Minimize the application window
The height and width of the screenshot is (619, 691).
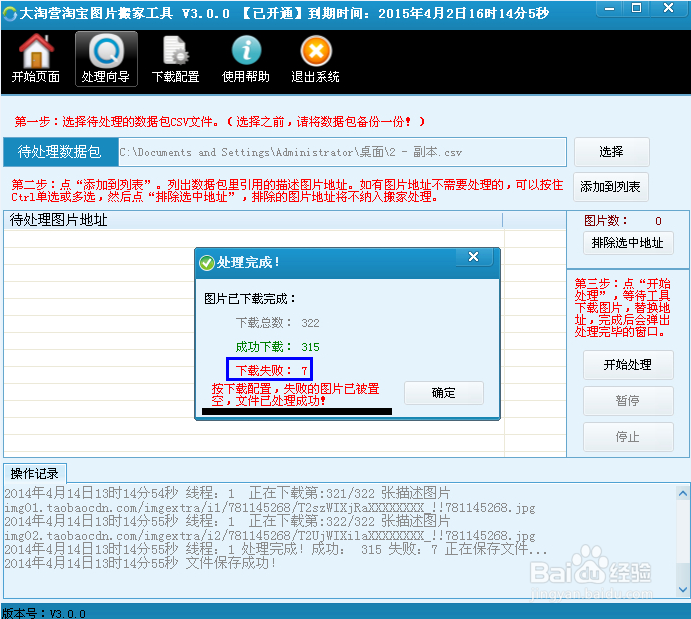609,9
